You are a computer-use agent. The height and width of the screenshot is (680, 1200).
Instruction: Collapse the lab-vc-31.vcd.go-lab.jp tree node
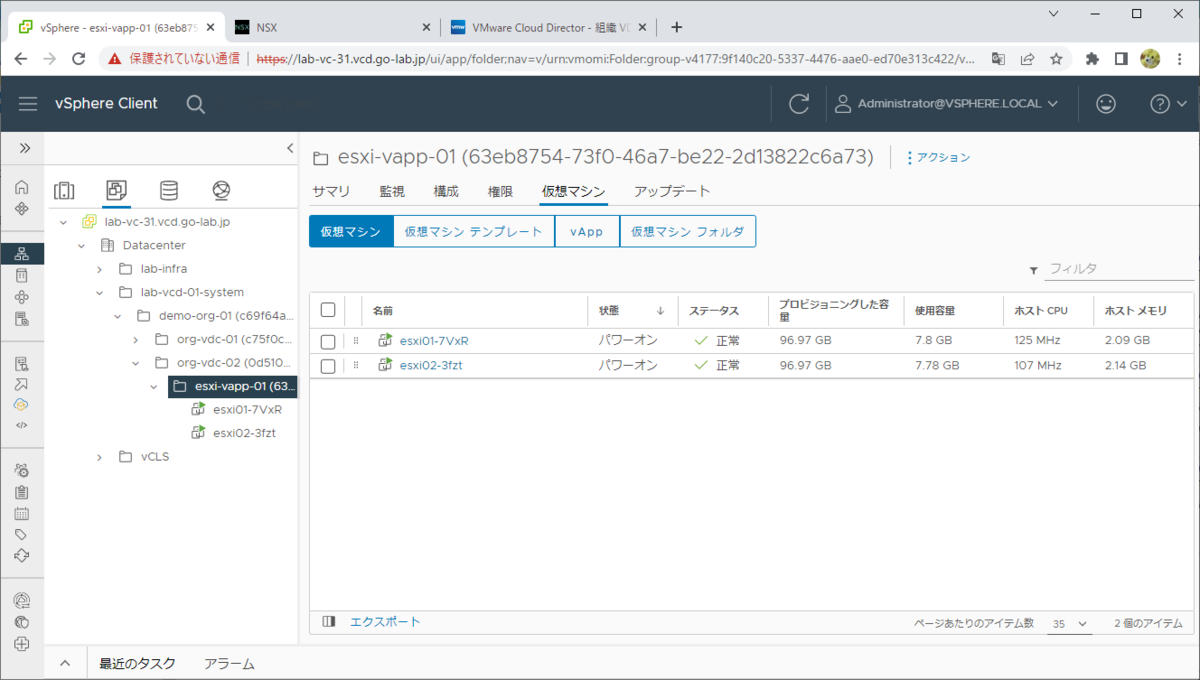63,222
